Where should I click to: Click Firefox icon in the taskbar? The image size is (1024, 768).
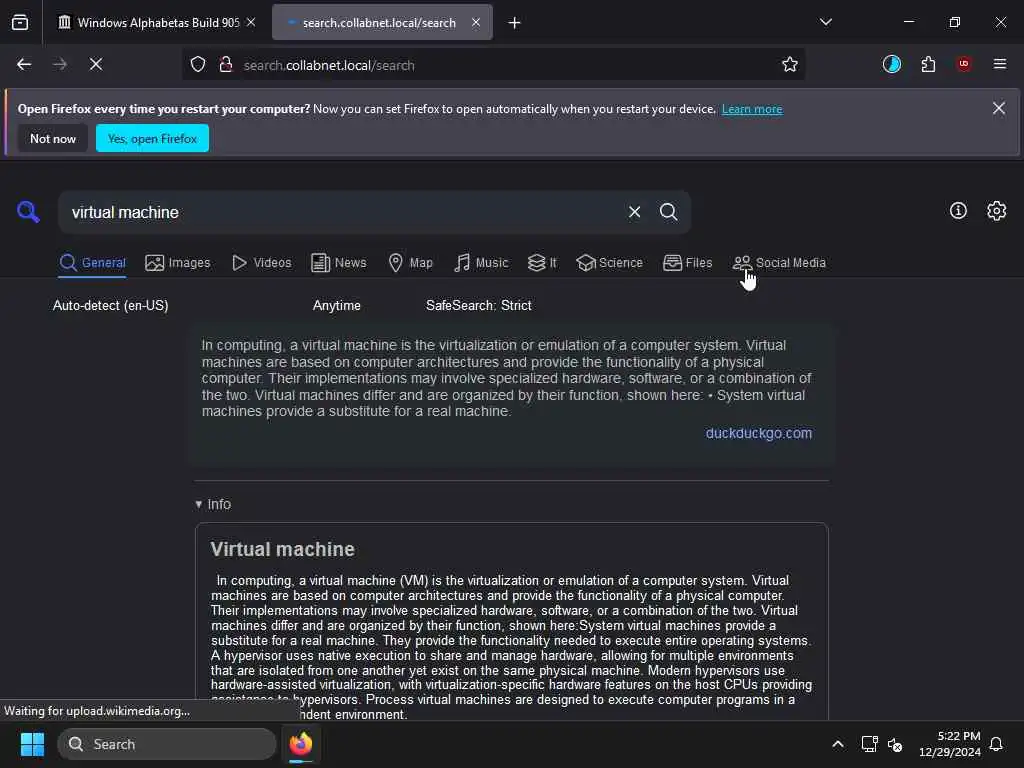301,744
